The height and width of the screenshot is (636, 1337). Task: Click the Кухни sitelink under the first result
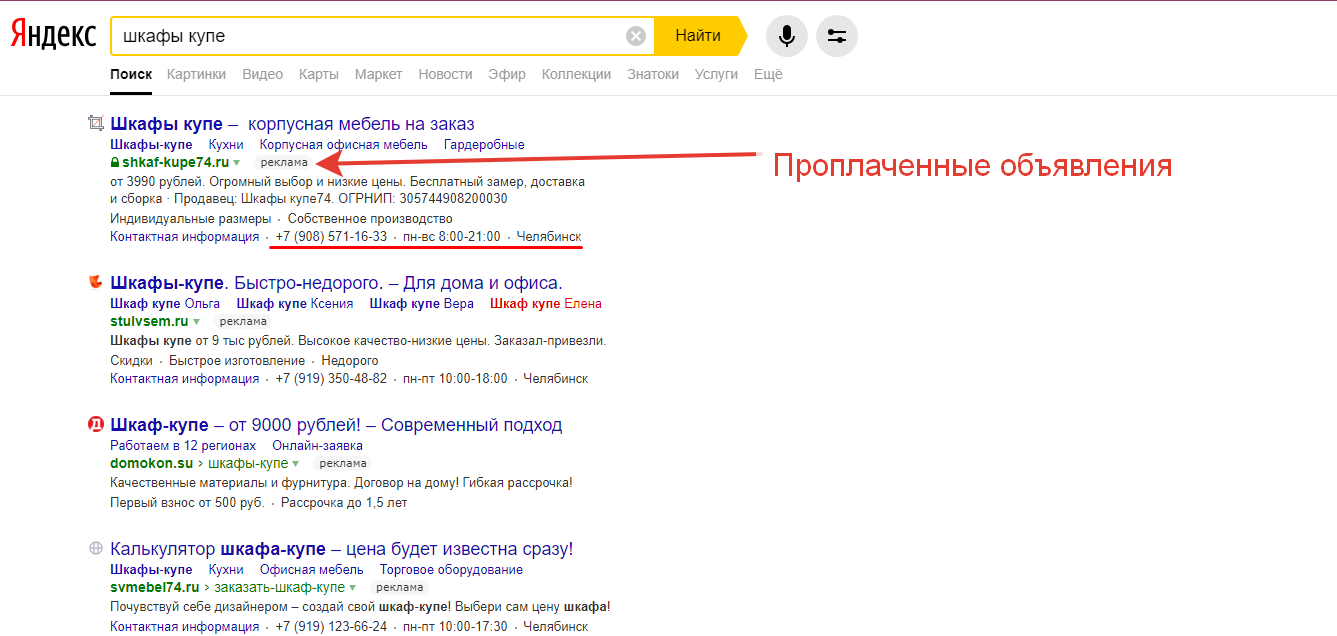226,145
